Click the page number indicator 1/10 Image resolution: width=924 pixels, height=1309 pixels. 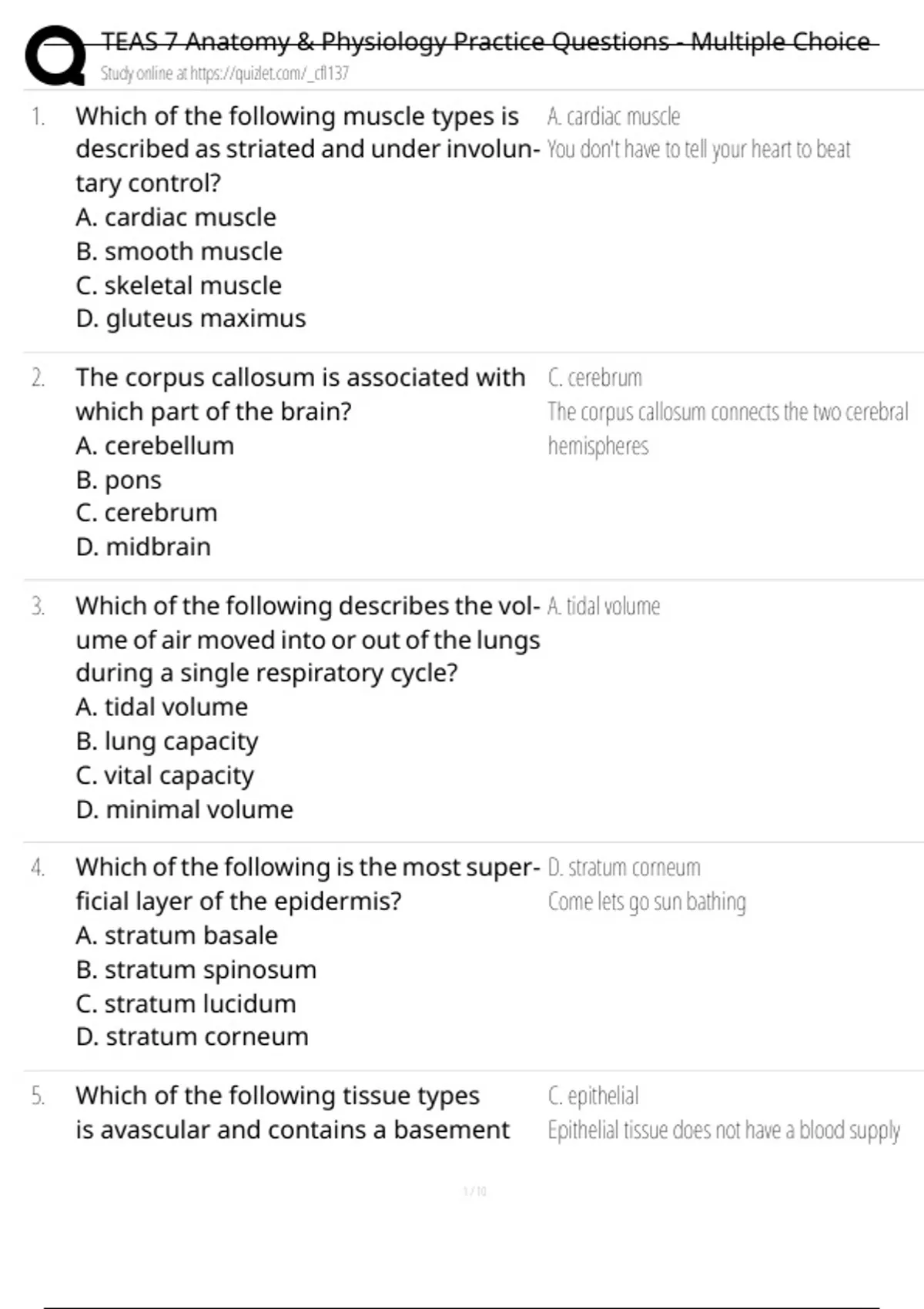click(474, 1191)
